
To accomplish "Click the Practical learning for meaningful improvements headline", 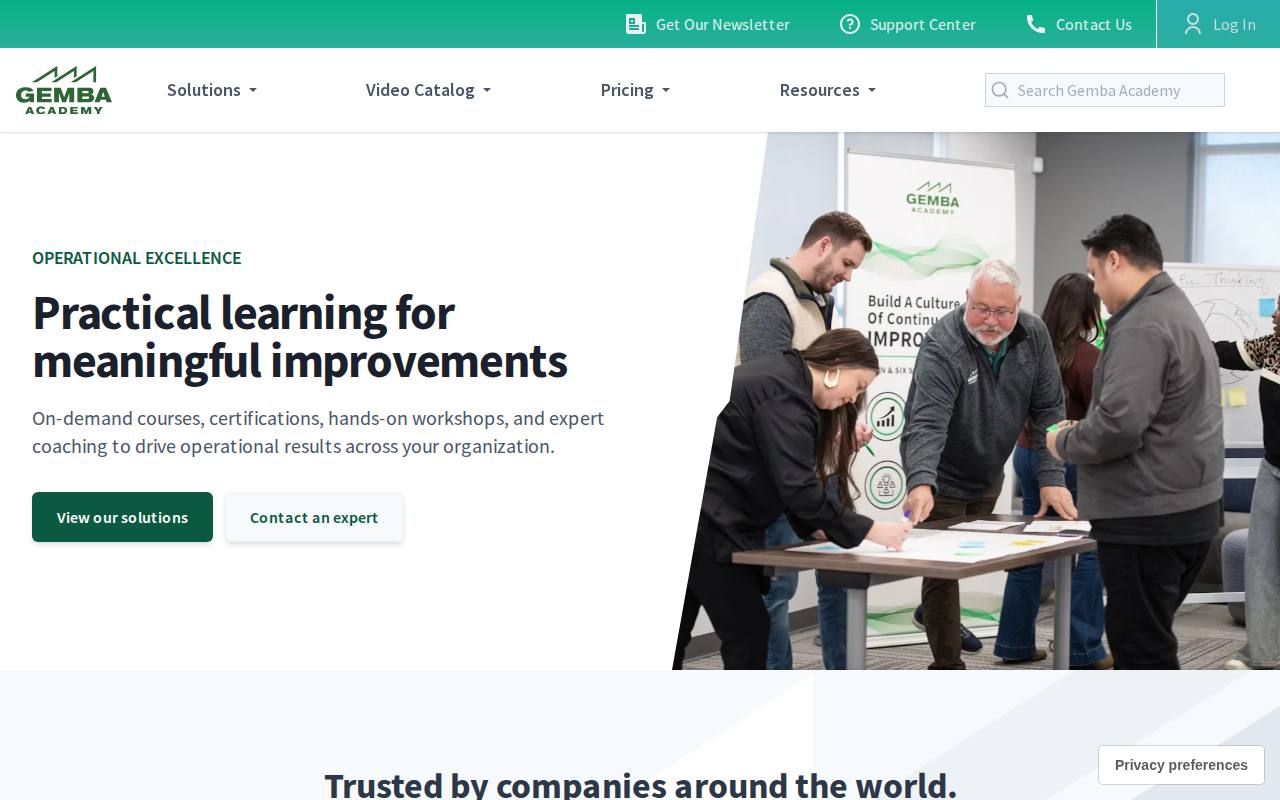I will [x=300, y=337].
